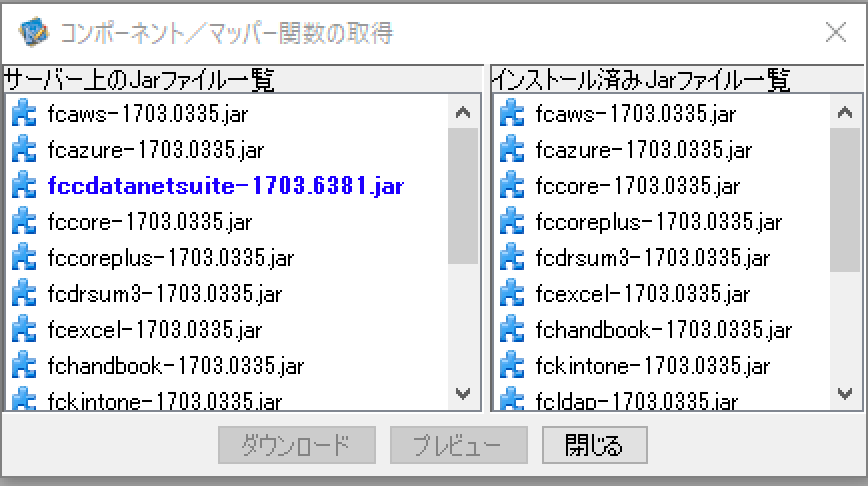Click the application icon in the dialog title bar

click(33, 32)
